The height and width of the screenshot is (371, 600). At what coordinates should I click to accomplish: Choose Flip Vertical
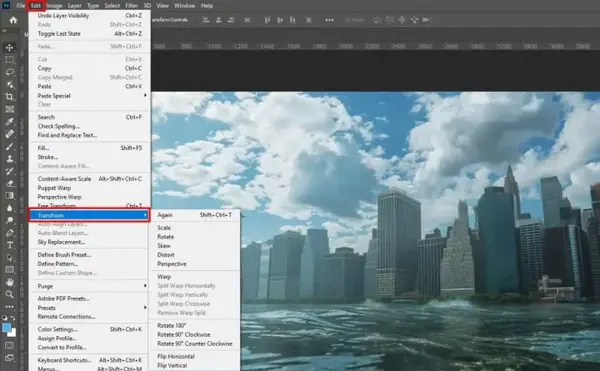[194, 366]
